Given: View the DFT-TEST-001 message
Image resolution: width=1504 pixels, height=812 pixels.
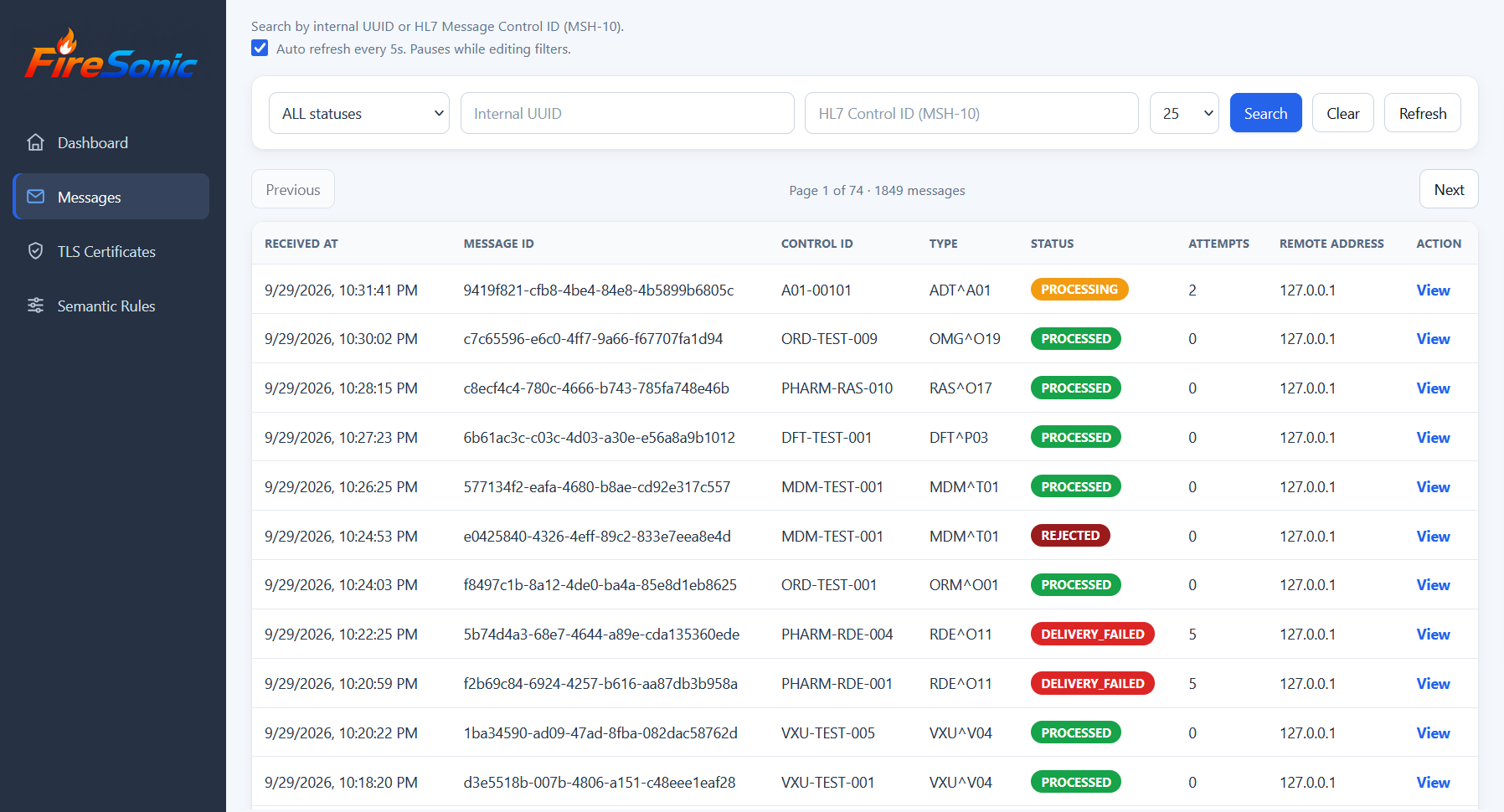Looking at the screenshot, I should [x=1433, y=437].
